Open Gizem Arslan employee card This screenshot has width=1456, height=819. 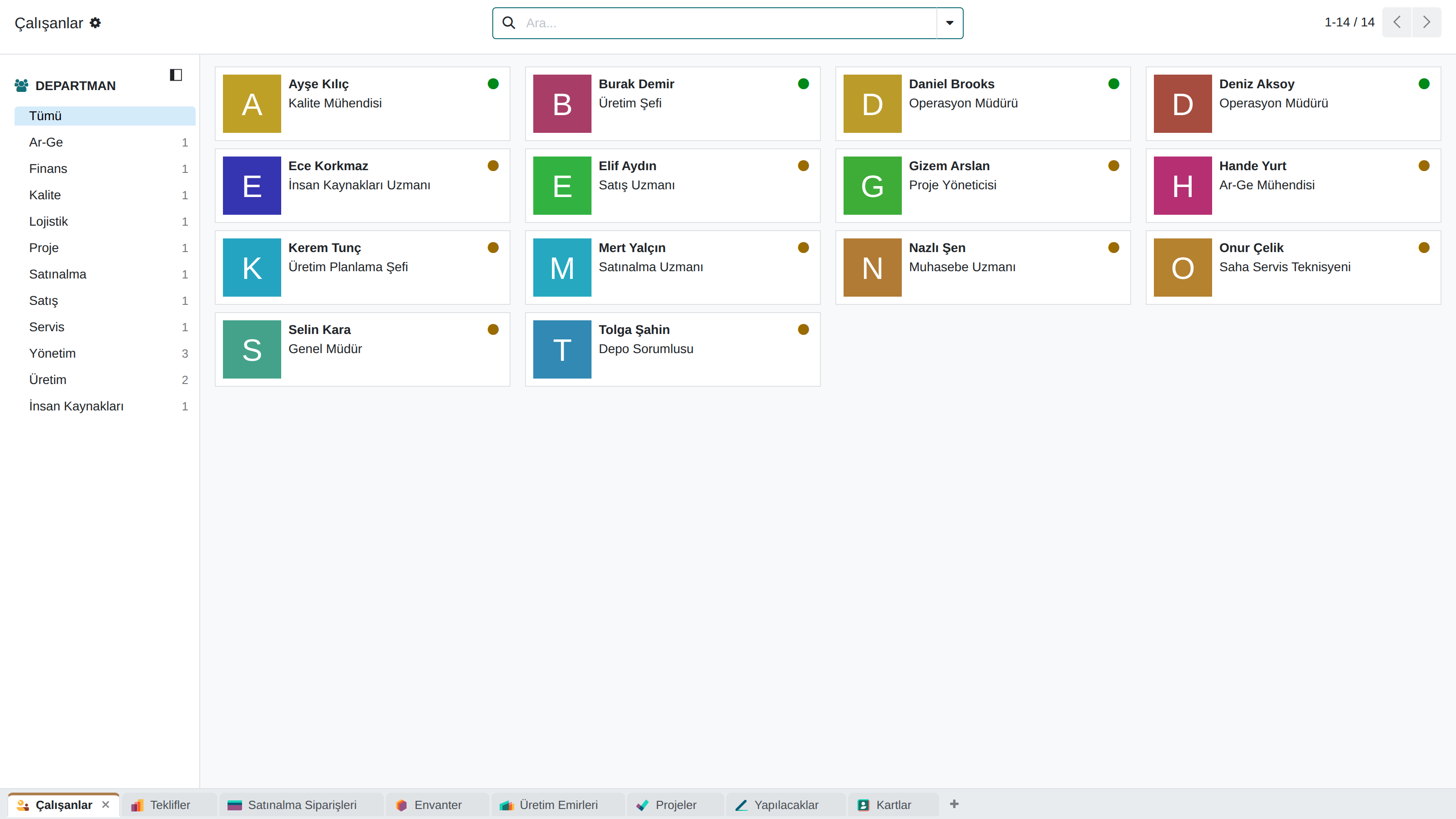(x=983, y=185)
